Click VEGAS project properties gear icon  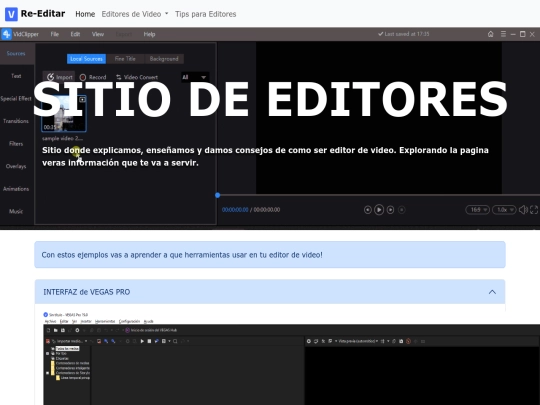click(77, 330)
